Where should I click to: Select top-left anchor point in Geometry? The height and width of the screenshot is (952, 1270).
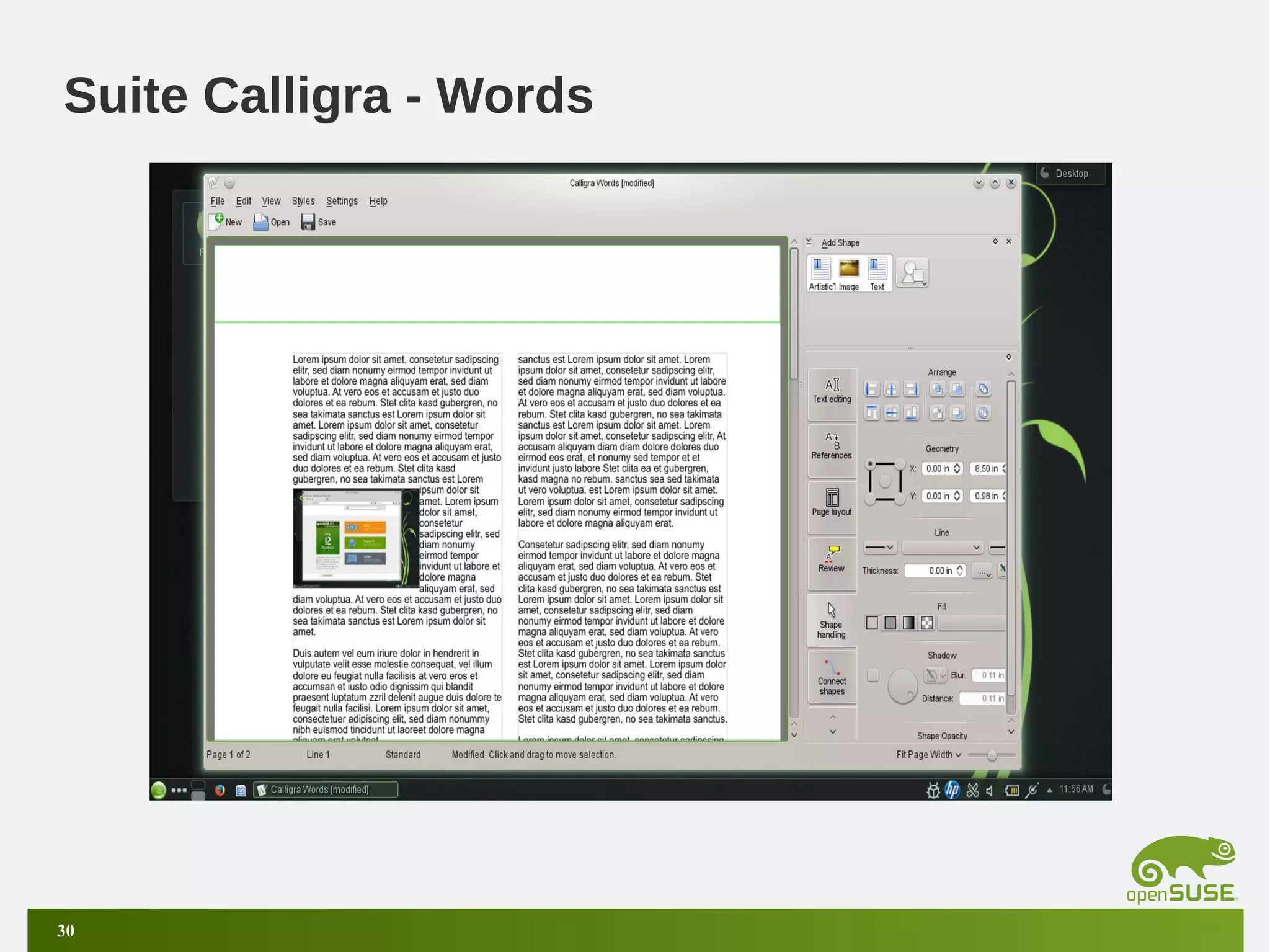[x=871, y=464]
